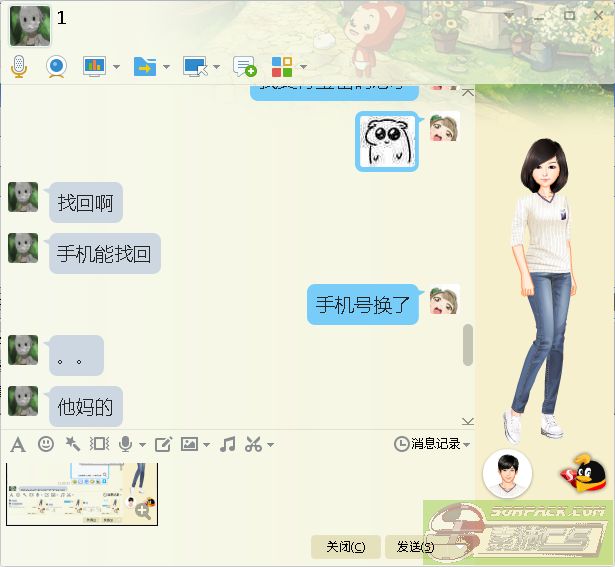This screenshot has height=567, width=615.
Task: Open the emoji smiley picker
Action: pyautogui.click(x=46, y=444)
